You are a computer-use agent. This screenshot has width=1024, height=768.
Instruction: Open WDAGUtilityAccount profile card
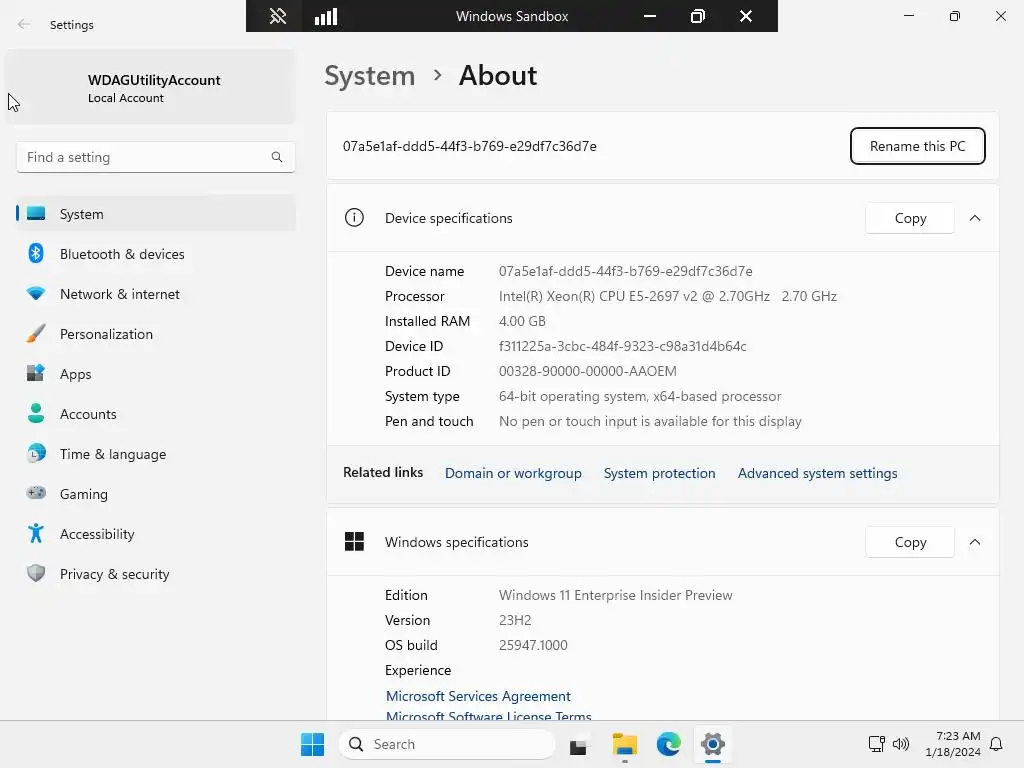[x=150, y=88]
